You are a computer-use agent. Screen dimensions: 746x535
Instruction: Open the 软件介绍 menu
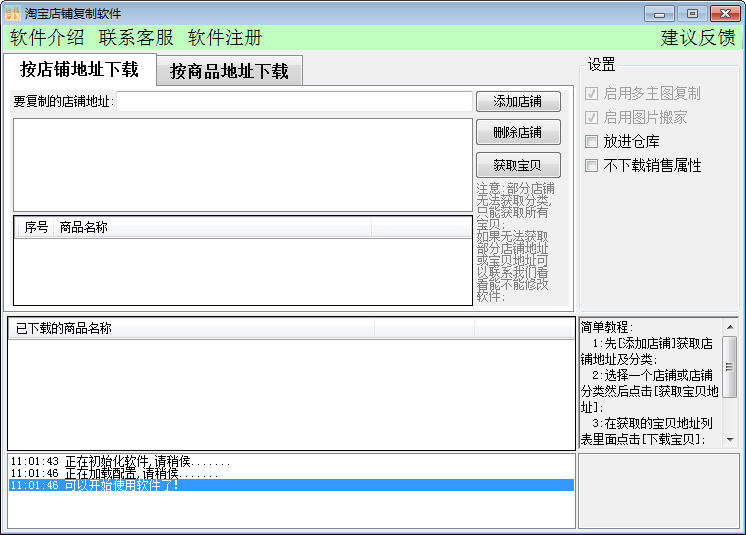(x=47, y=38)
